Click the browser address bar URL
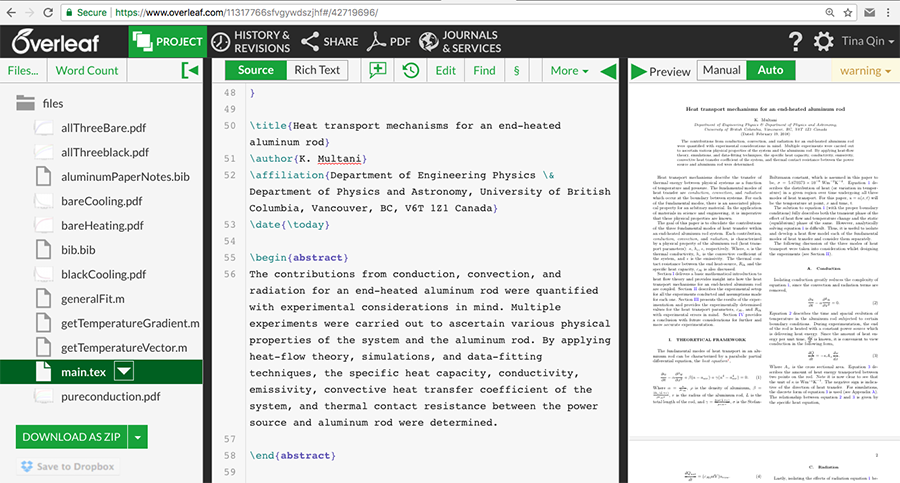The width and height of the screenshot is (900, 483). (x=247, y=12)
